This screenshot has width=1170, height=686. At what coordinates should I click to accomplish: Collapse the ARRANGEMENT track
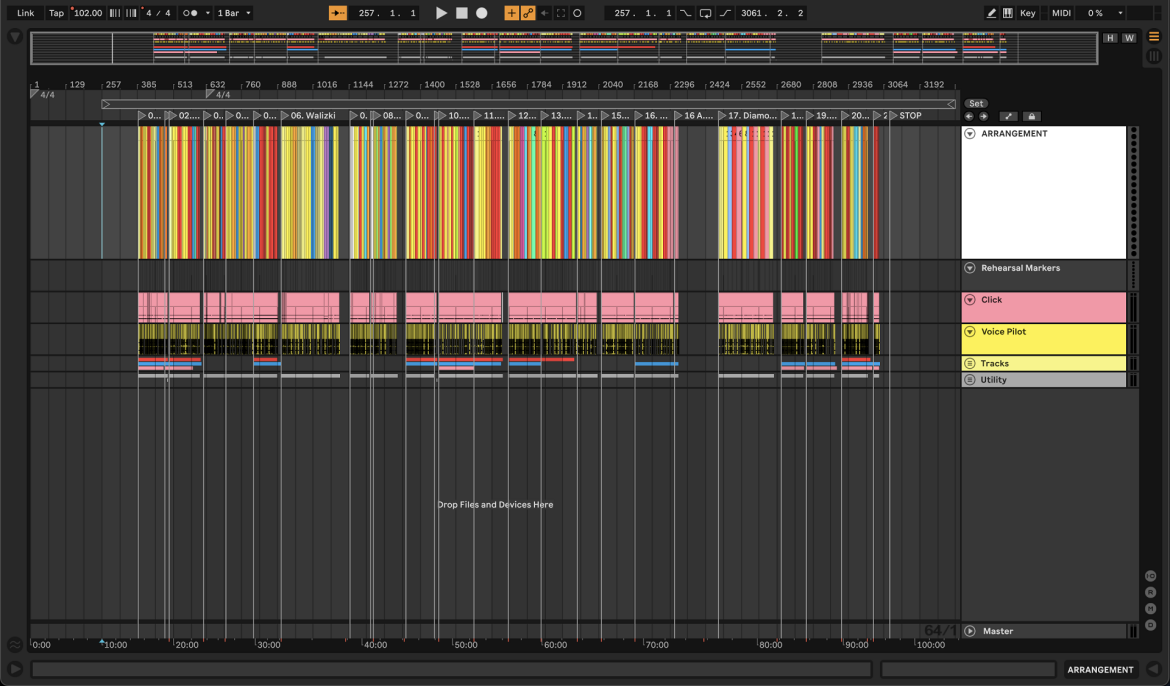pos(970,134)
